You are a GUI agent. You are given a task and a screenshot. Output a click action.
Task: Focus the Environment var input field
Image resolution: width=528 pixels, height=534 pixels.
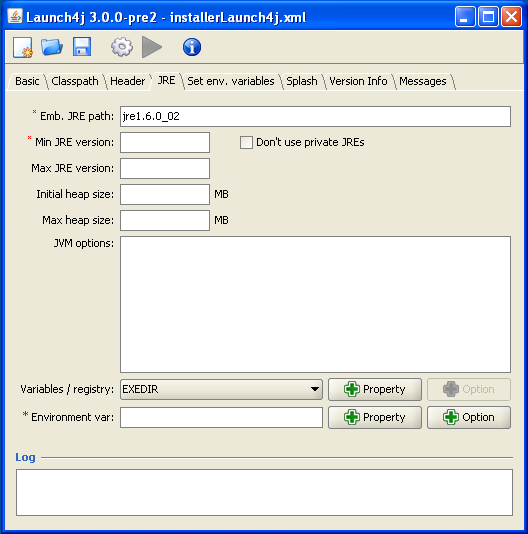tap(221, 418)
